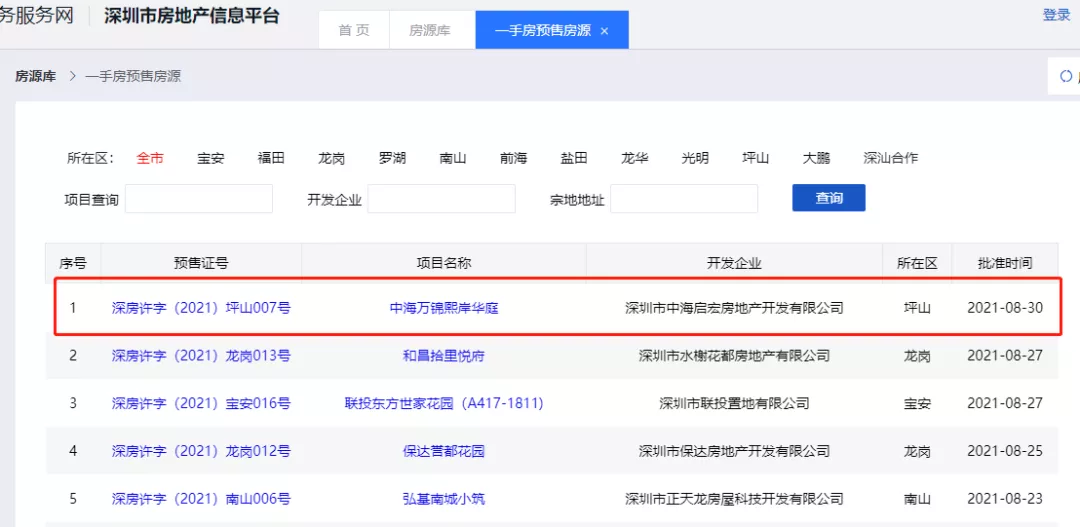Focus the 项目查询 input field

click(x=199, y=198)
